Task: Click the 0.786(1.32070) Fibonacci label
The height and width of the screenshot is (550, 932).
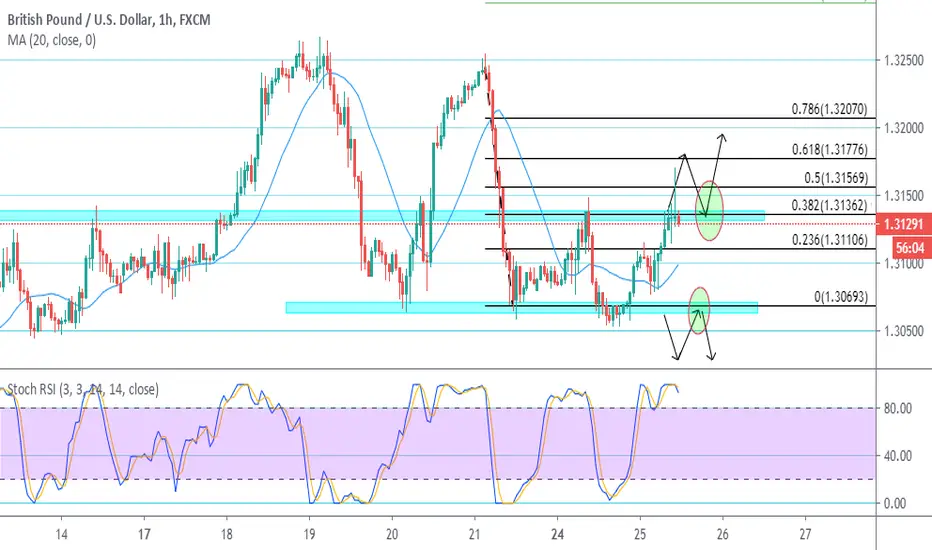Action: [x=829, y=109]
